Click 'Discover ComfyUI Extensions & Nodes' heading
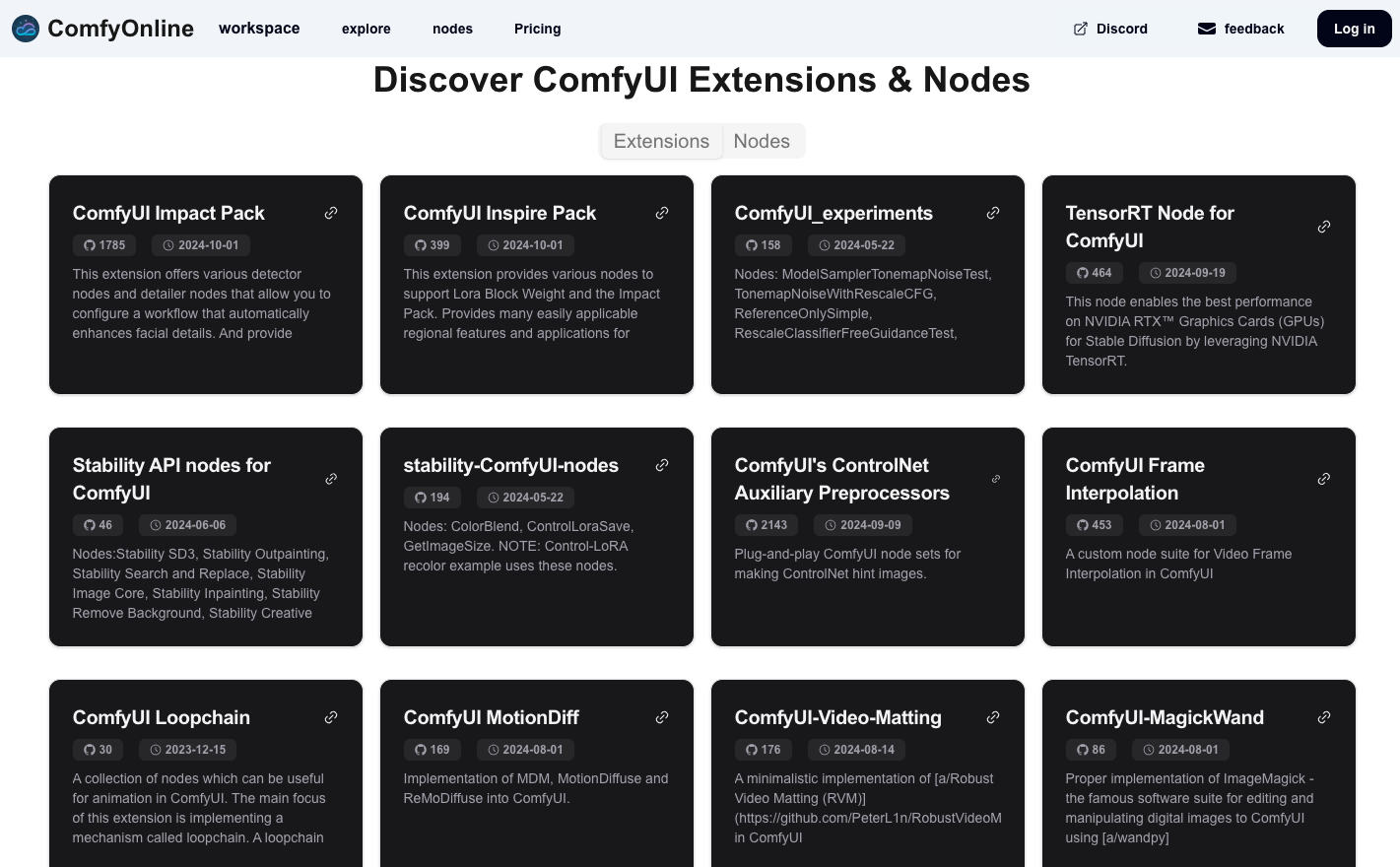Screen dimensions: 1400x867 coord(701,80)
